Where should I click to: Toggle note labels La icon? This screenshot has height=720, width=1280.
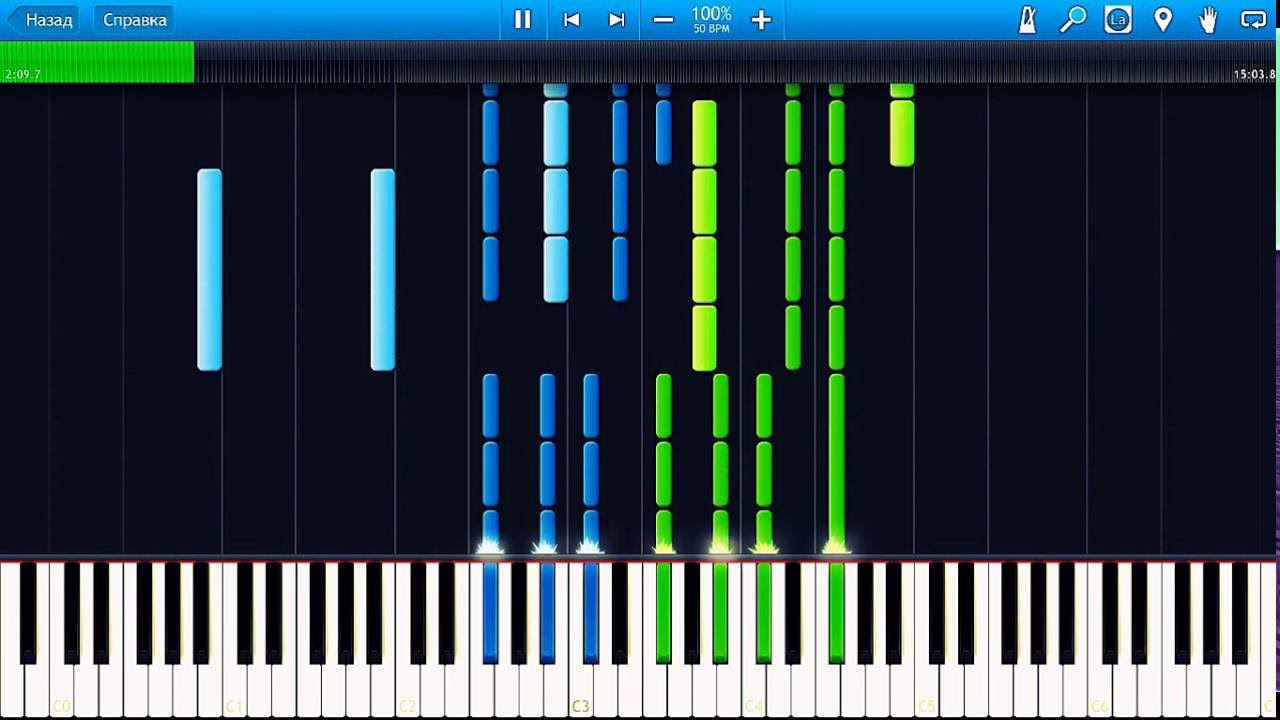point(1118,19)
